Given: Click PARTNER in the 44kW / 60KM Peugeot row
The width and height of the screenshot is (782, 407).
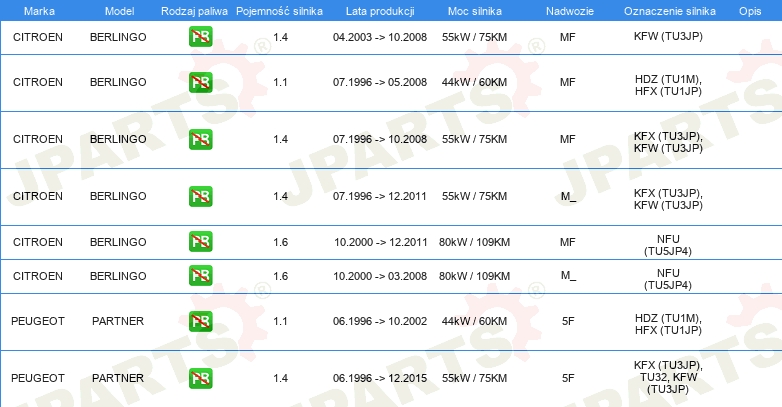Looking at the screenshot, I should [118, 321].
